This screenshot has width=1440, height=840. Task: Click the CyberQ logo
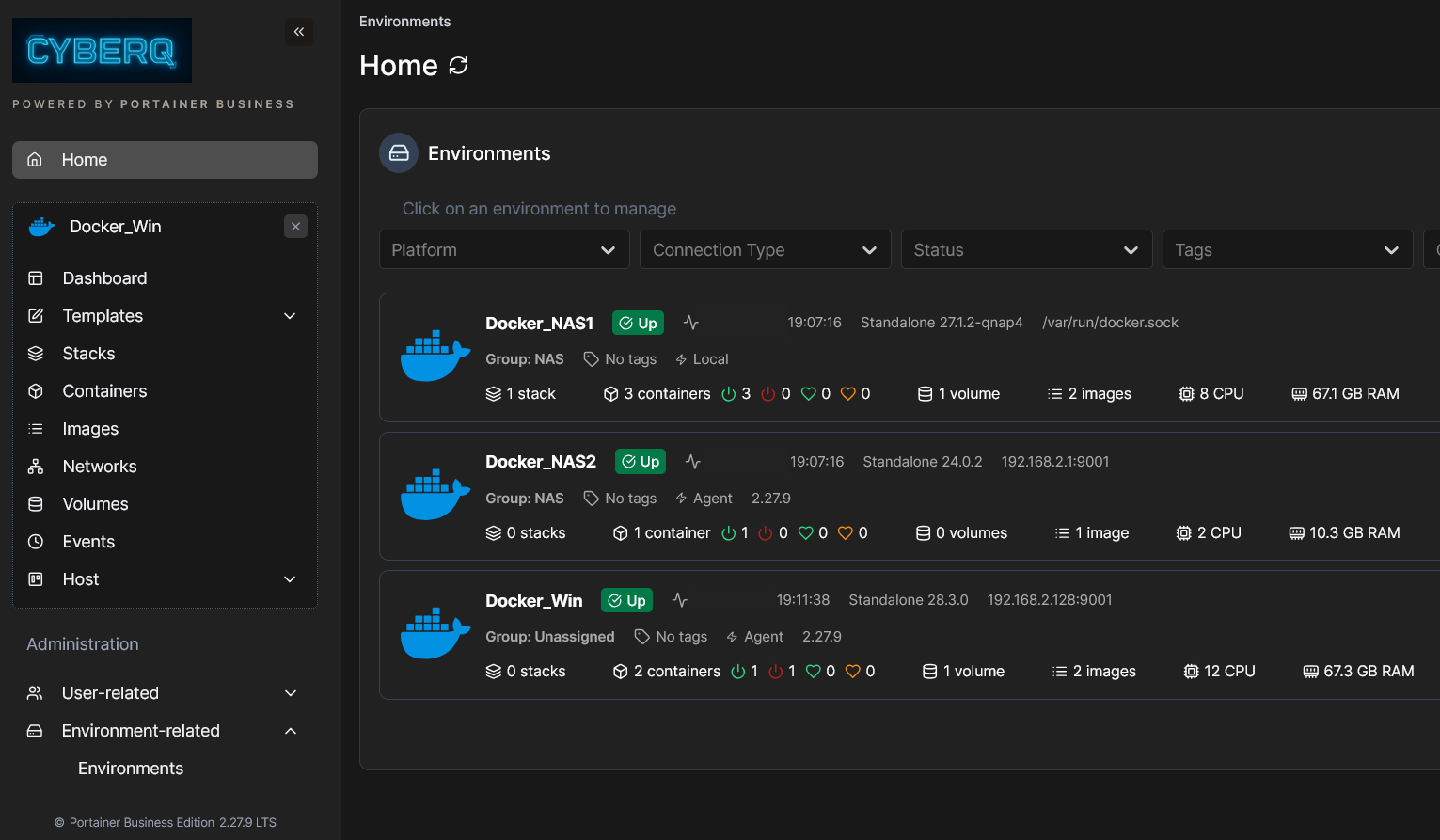coord(102,50)
